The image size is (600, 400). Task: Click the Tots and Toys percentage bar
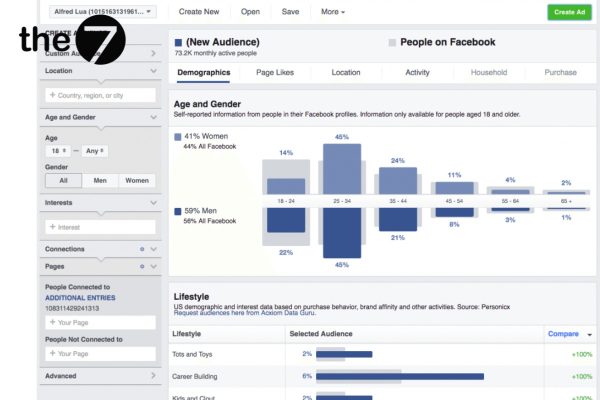pyautogui.click(x=344, y=354)
